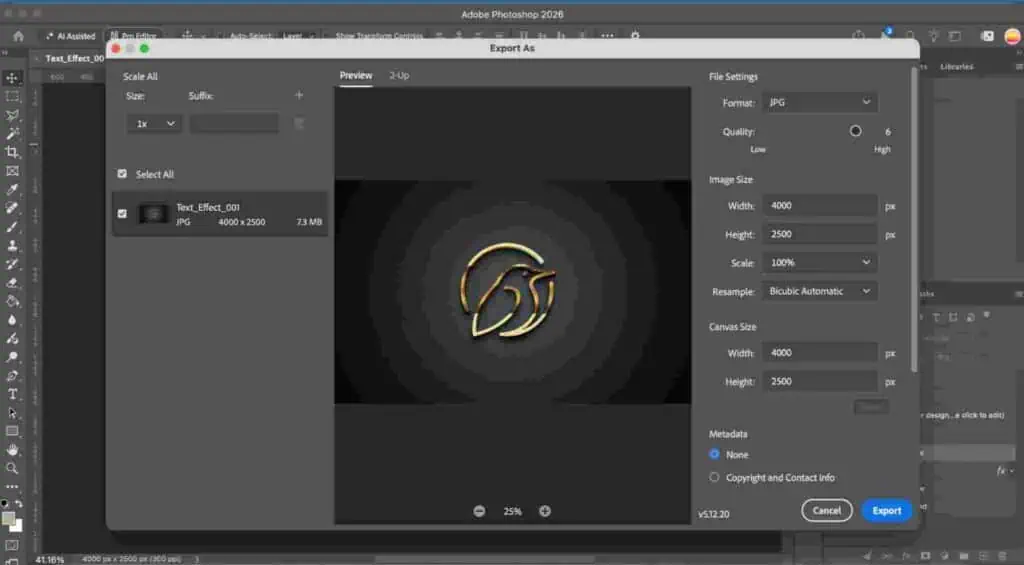Add a new scale size with plus
This screenshot has height=565, width=1024.
click(299, 95)
